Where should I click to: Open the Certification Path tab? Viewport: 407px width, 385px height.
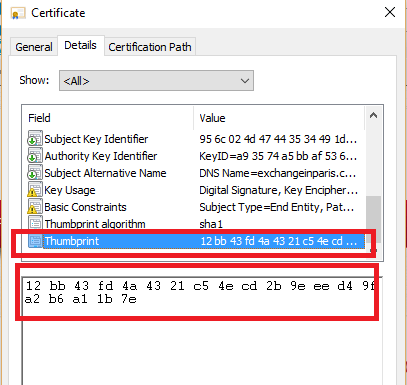pyautogui.click(x=150, y=47)
